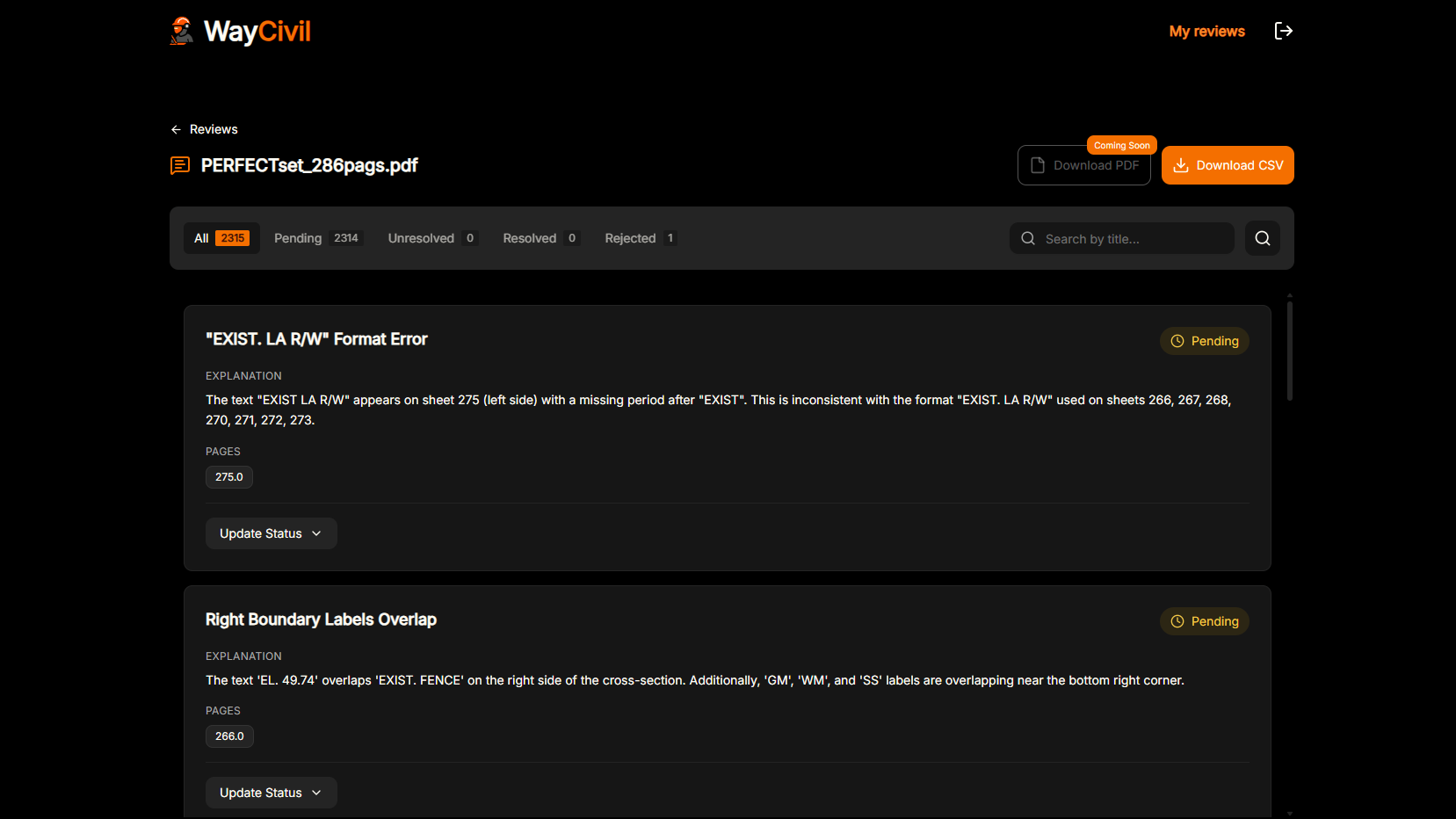Click the Download CSV button
The height and width of the screenshot is (819, 1456).
pos(1228,165)
